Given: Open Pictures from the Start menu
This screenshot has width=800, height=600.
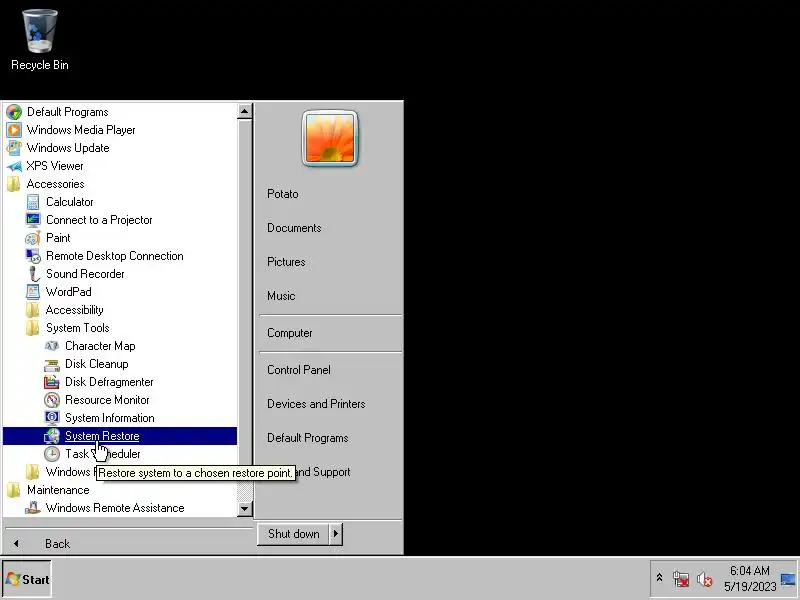Looking at the screenshot, I should pos(286,262).
